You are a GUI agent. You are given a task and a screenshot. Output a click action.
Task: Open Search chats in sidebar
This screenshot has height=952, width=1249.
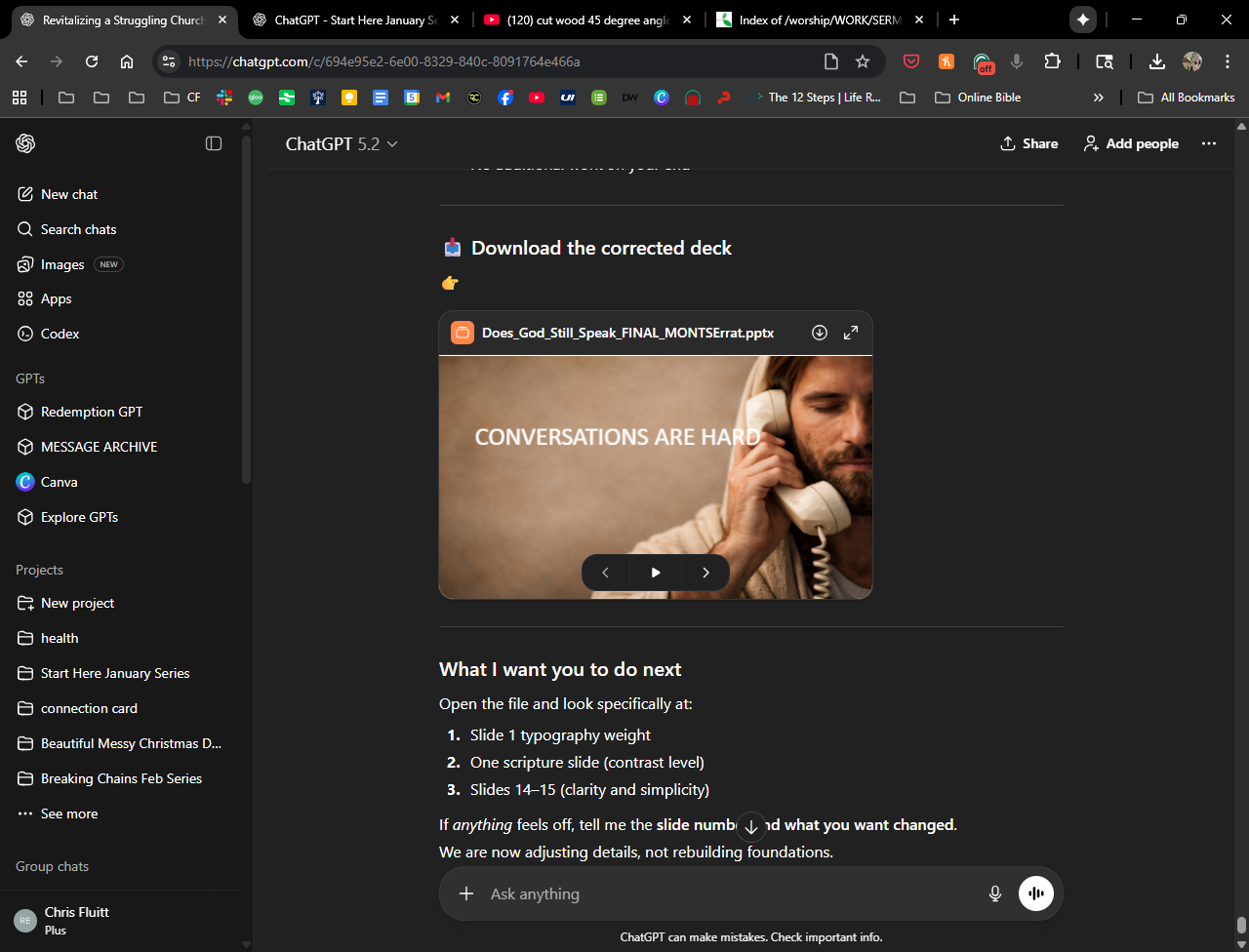(x=78, y=229)
